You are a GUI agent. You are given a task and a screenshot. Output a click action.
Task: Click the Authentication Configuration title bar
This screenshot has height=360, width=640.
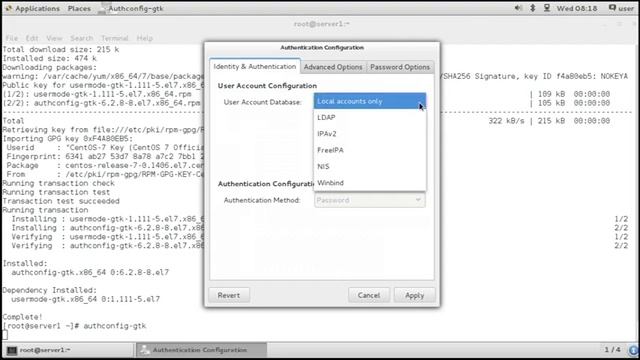(322, 48)
